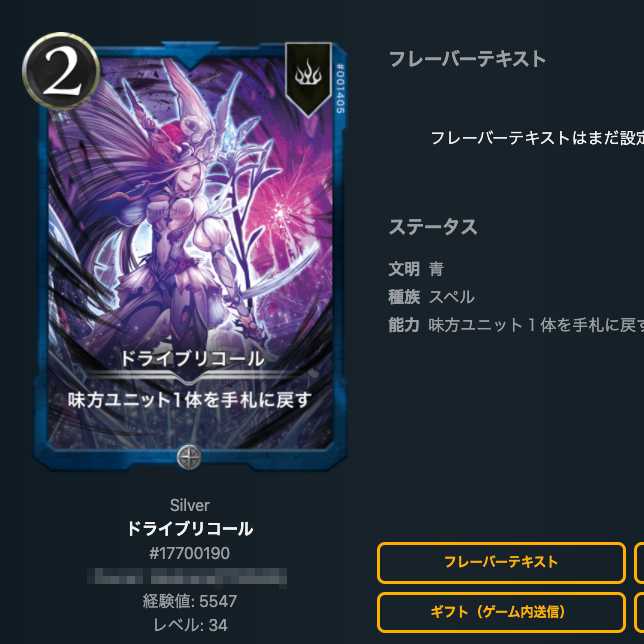Click the 種族 スペル tribe row
The width and height of the screenshot is (644, 644).
pyautogui.click(x=432, y=297)
